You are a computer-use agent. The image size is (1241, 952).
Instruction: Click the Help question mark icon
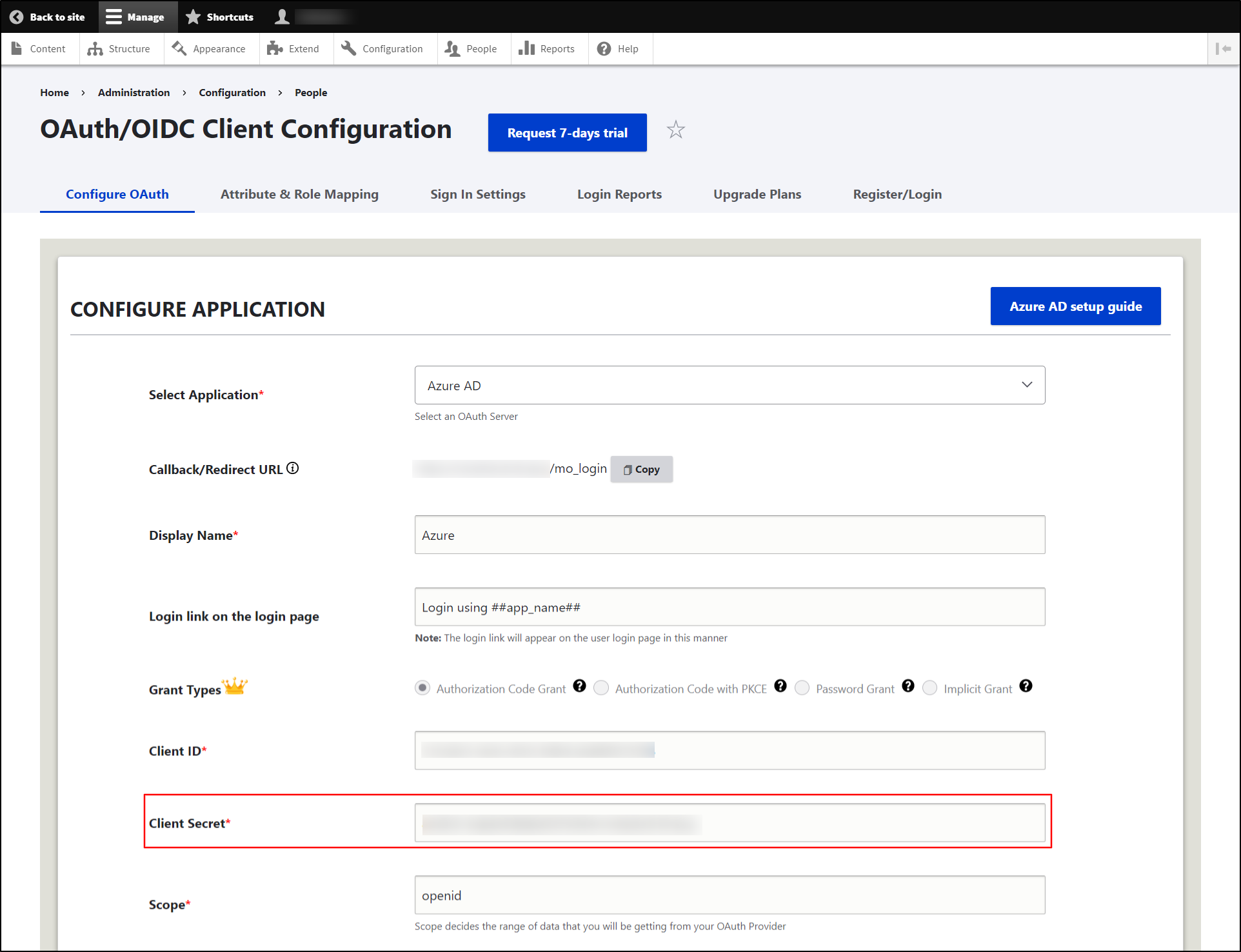(x=603, y=48)
